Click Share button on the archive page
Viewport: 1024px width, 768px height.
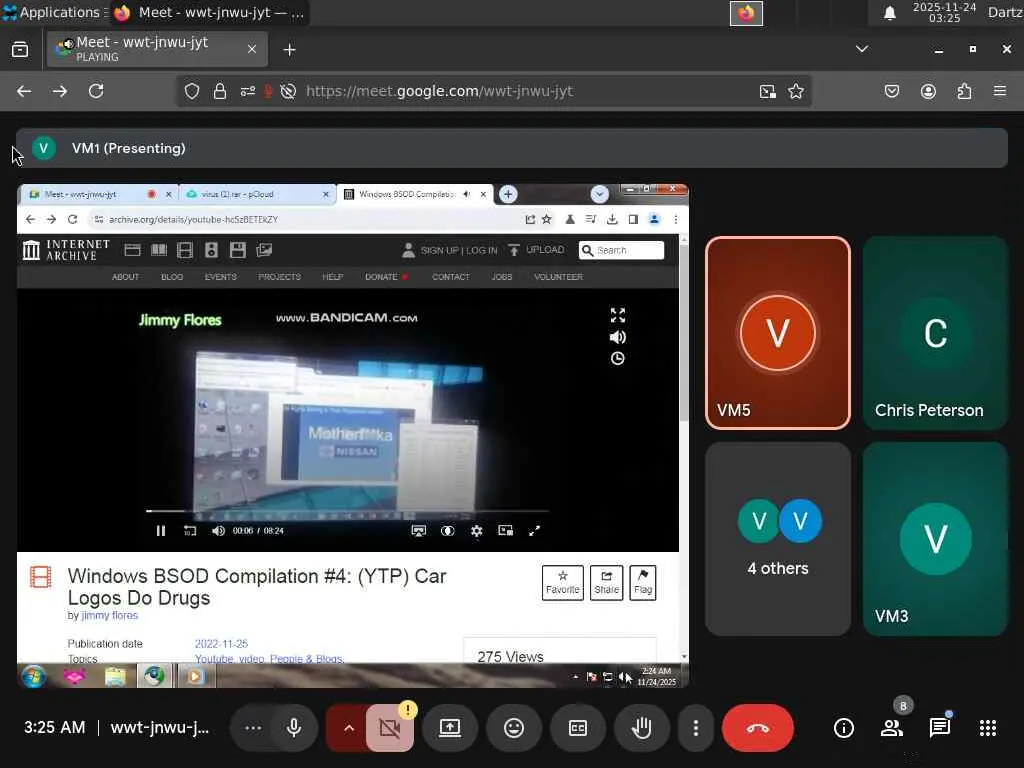tap(606, 582)
